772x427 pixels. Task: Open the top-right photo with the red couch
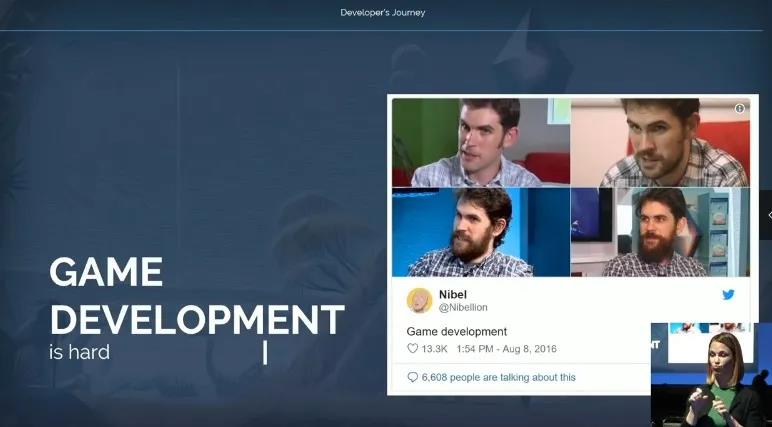pos(660,143)
